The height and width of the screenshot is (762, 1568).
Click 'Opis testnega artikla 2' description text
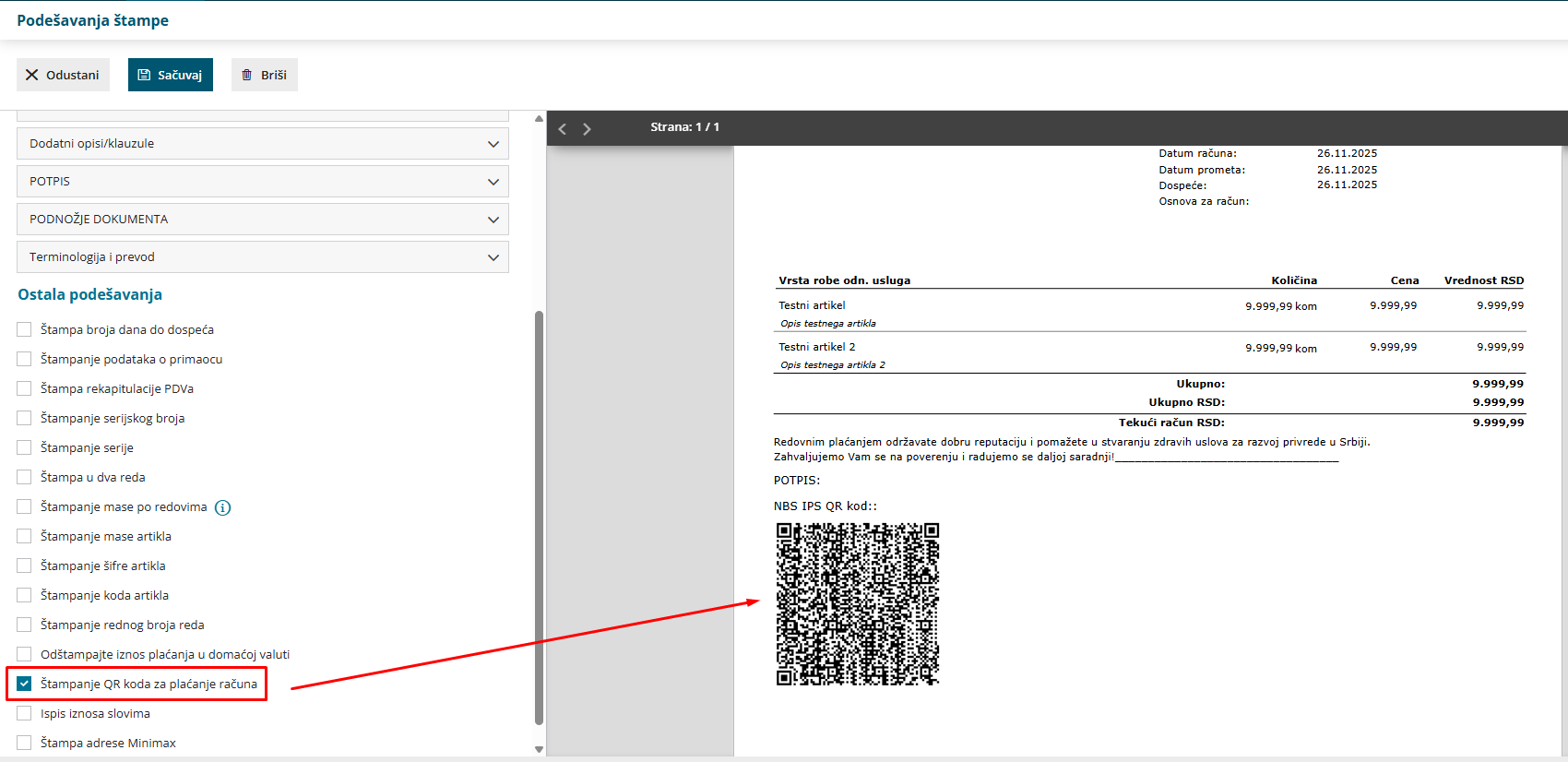pos(833,365)
